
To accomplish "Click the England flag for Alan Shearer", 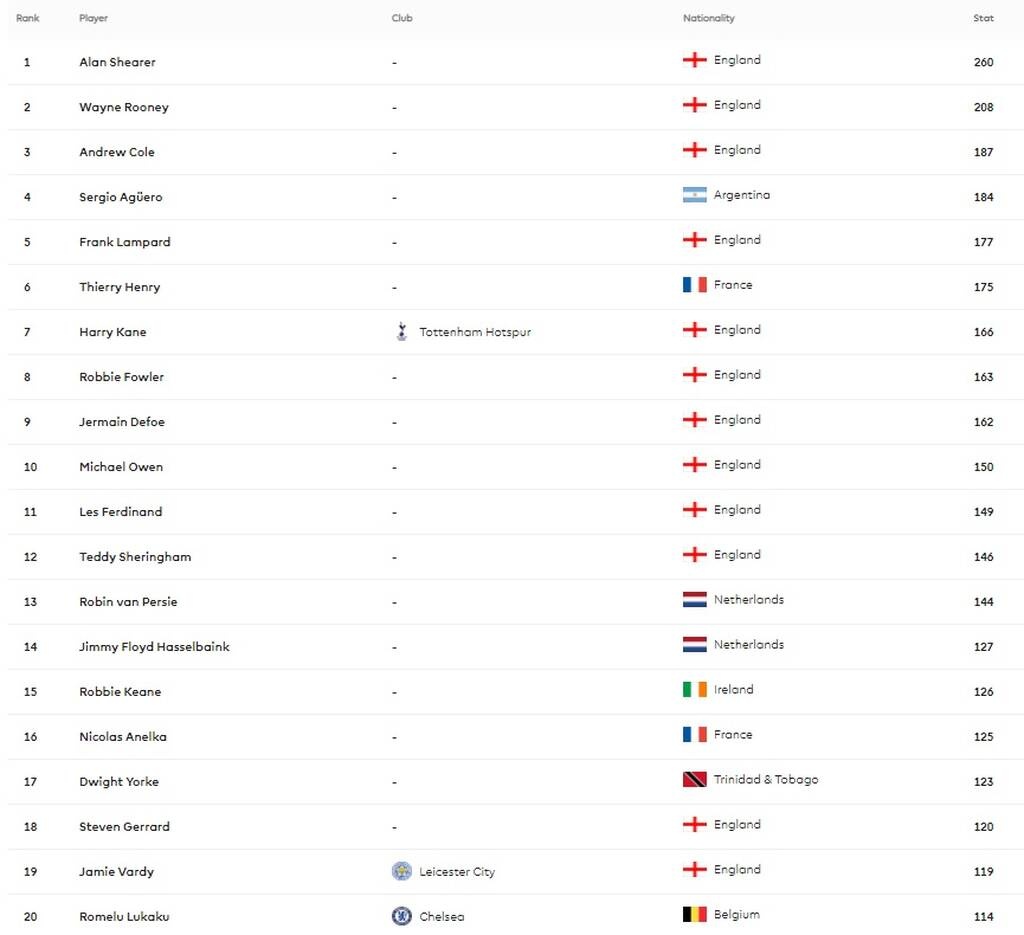I will [695, 60].
